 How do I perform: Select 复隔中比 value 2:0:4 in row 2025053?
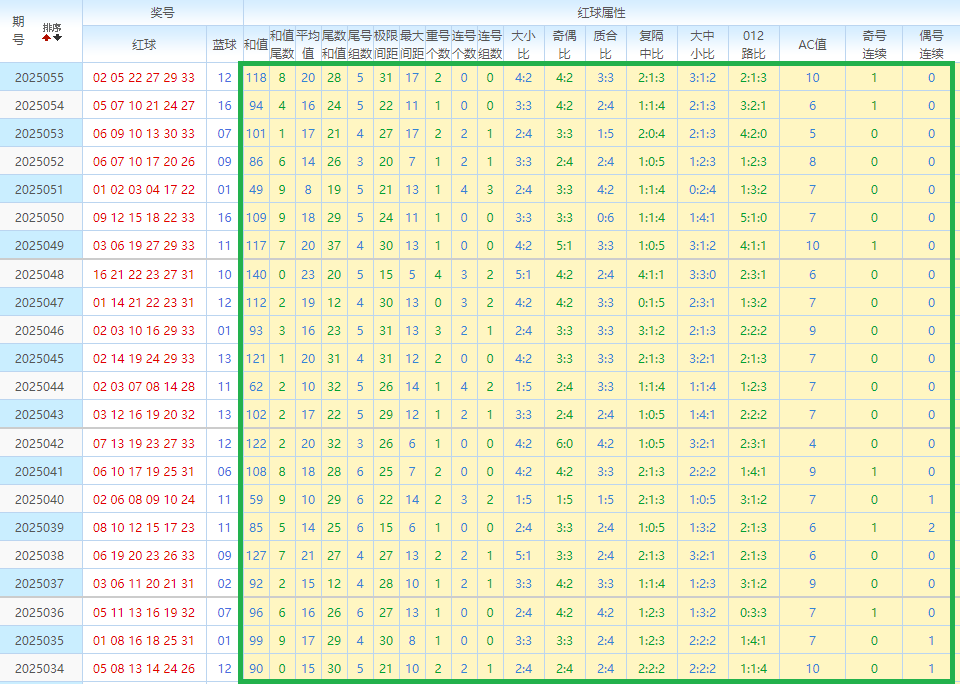pyautogui.click(x=651, y=133)
